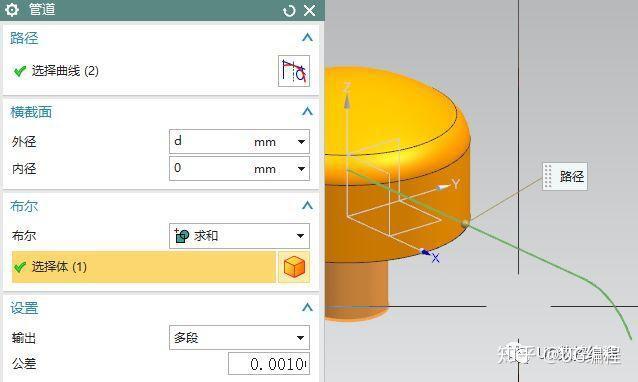Click the Y axis arrow of triad
This screenshot has width=638, height=382.
tap(444, 187)
